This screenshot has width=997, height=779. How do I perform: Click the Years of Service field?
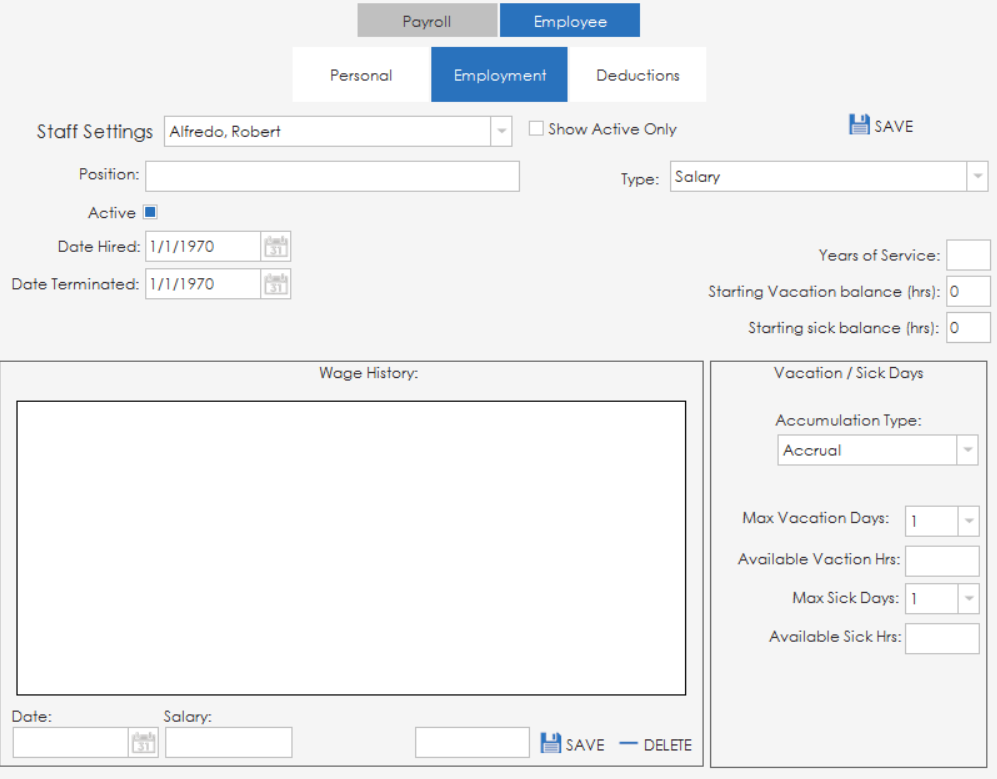(x=968, y=255)
